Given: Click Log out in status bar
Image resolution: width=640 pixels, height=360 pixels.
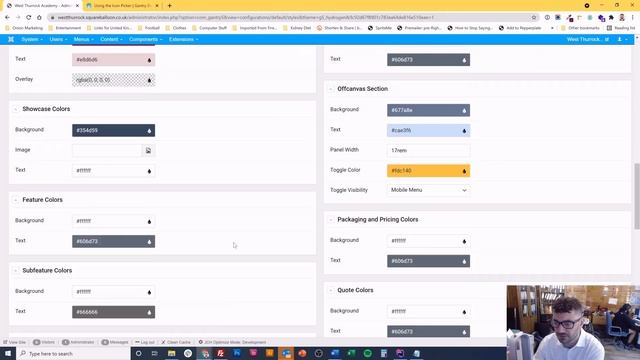Looking at the screenshot, I should tap(144, 342).
